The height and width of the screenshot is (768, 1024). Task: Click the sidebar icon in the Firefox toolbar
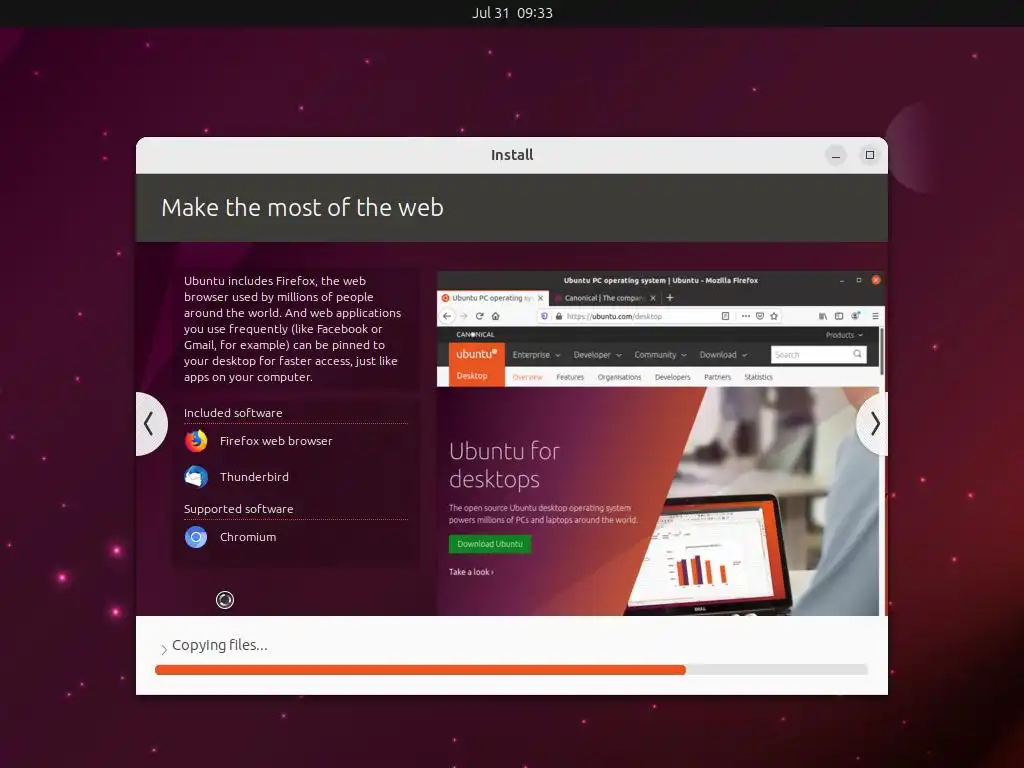click(x=839, y=316)
